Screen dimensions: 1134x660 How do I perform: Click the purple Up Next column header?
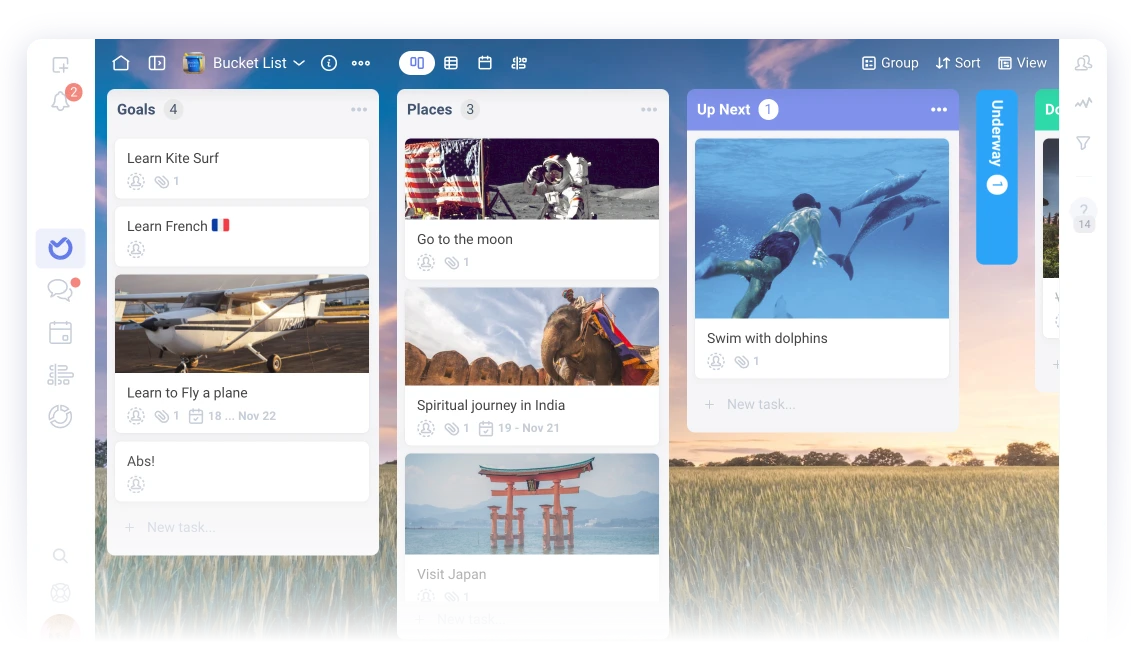pos(800,110)
